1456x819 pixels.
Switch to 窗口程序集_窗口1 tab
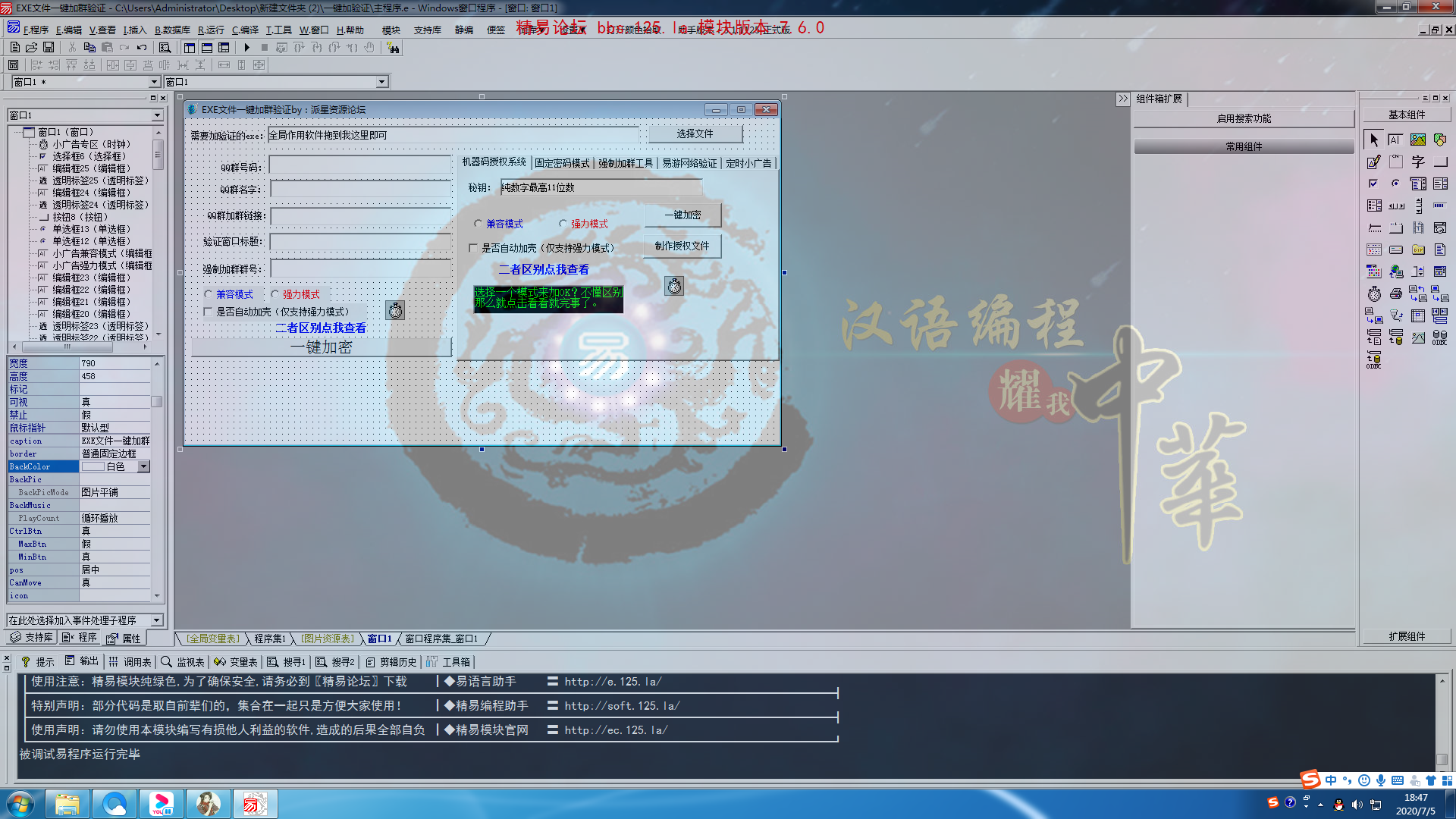pyautogui.click(x=441, y=639)
